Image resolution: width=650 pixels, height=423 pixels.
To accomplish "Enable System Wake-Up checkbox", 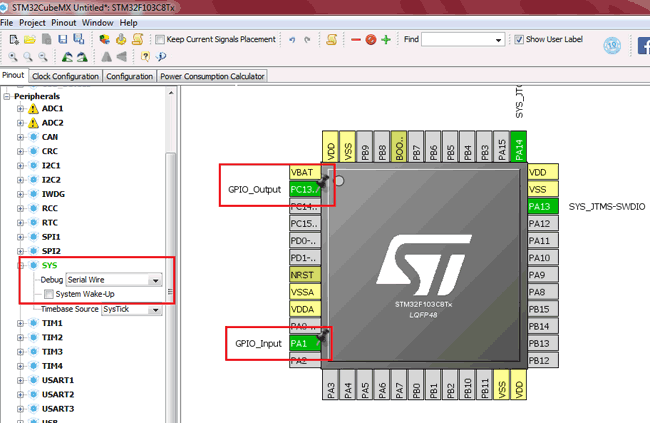I will pyautogui.click(x=49, y=294).
